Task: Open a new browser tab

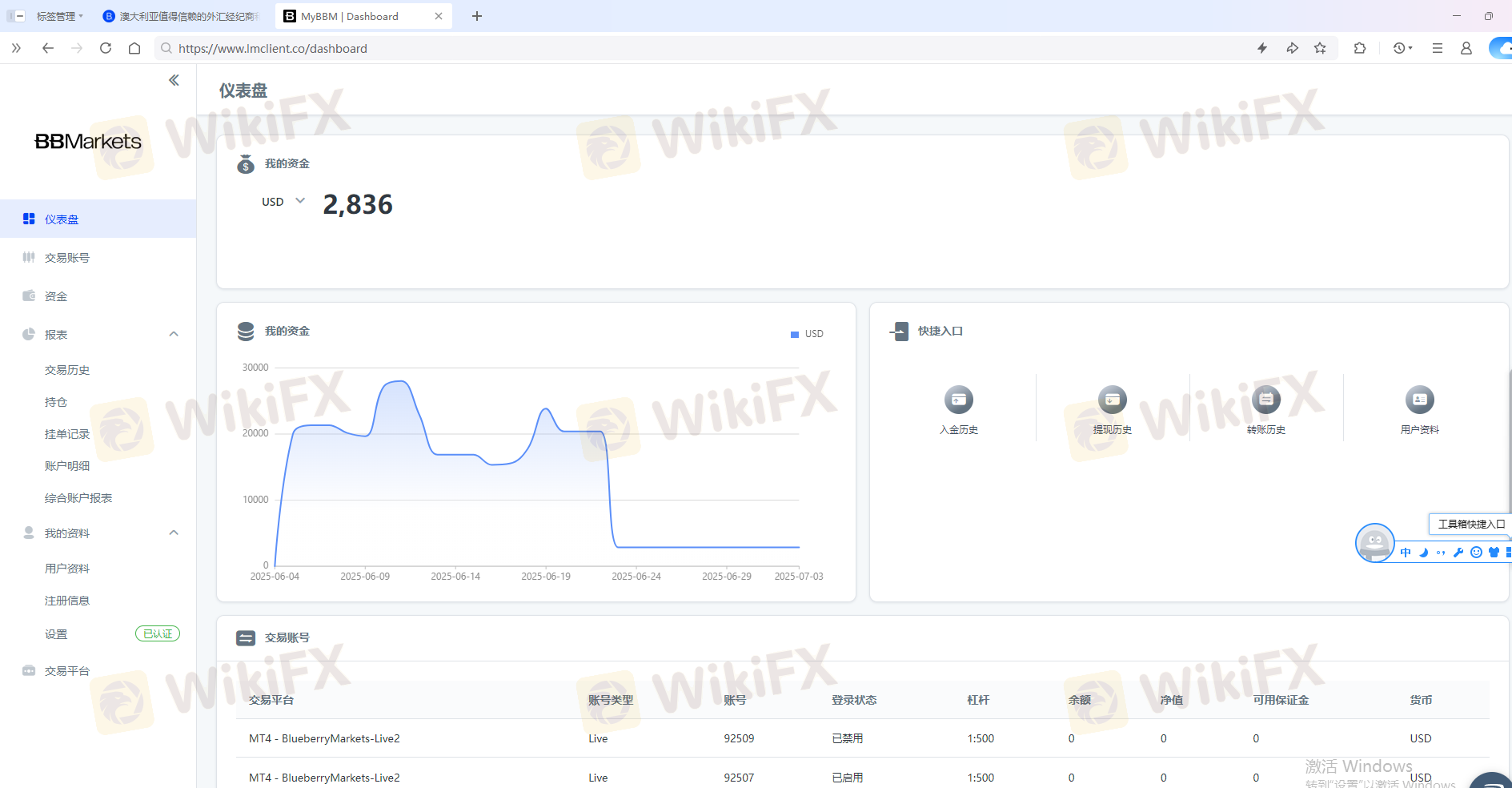Action: (477, 16)
